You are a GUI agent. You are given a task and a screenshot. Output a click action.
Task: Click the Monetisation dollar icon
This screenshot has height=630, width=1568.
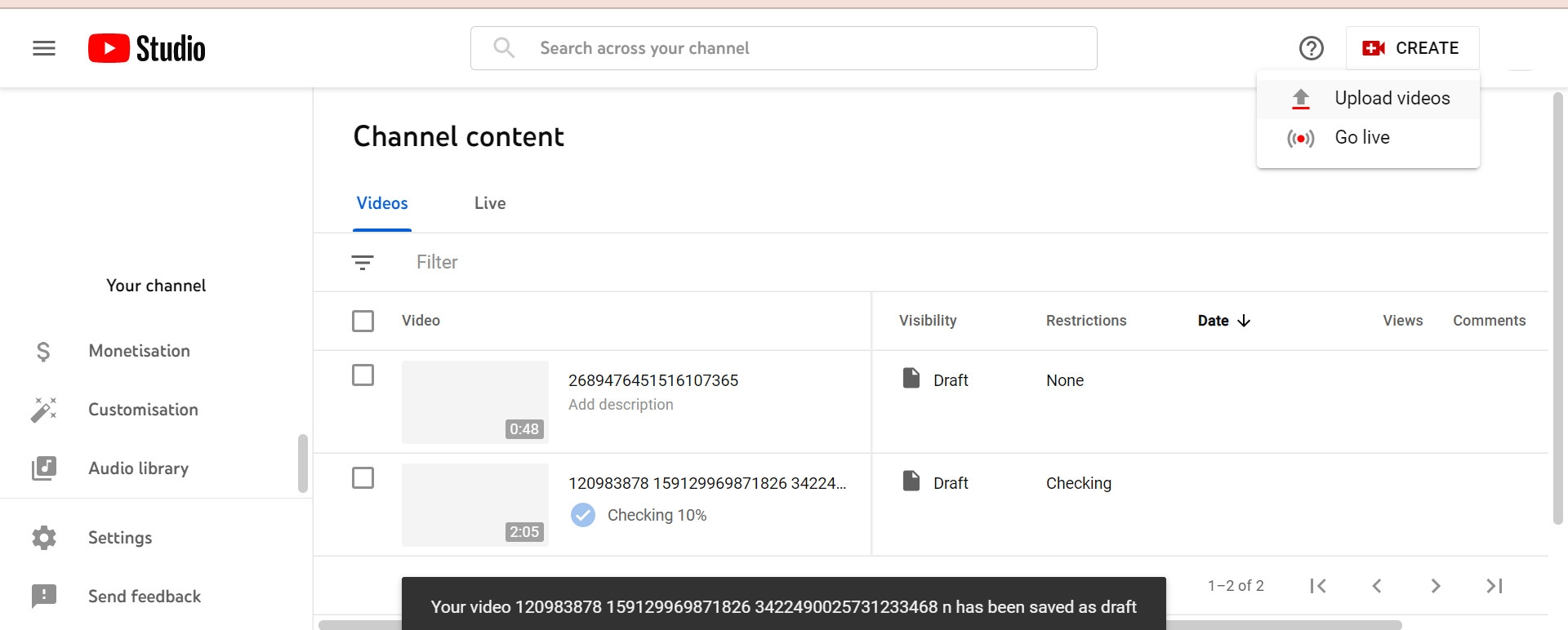[x=43, y=351]
